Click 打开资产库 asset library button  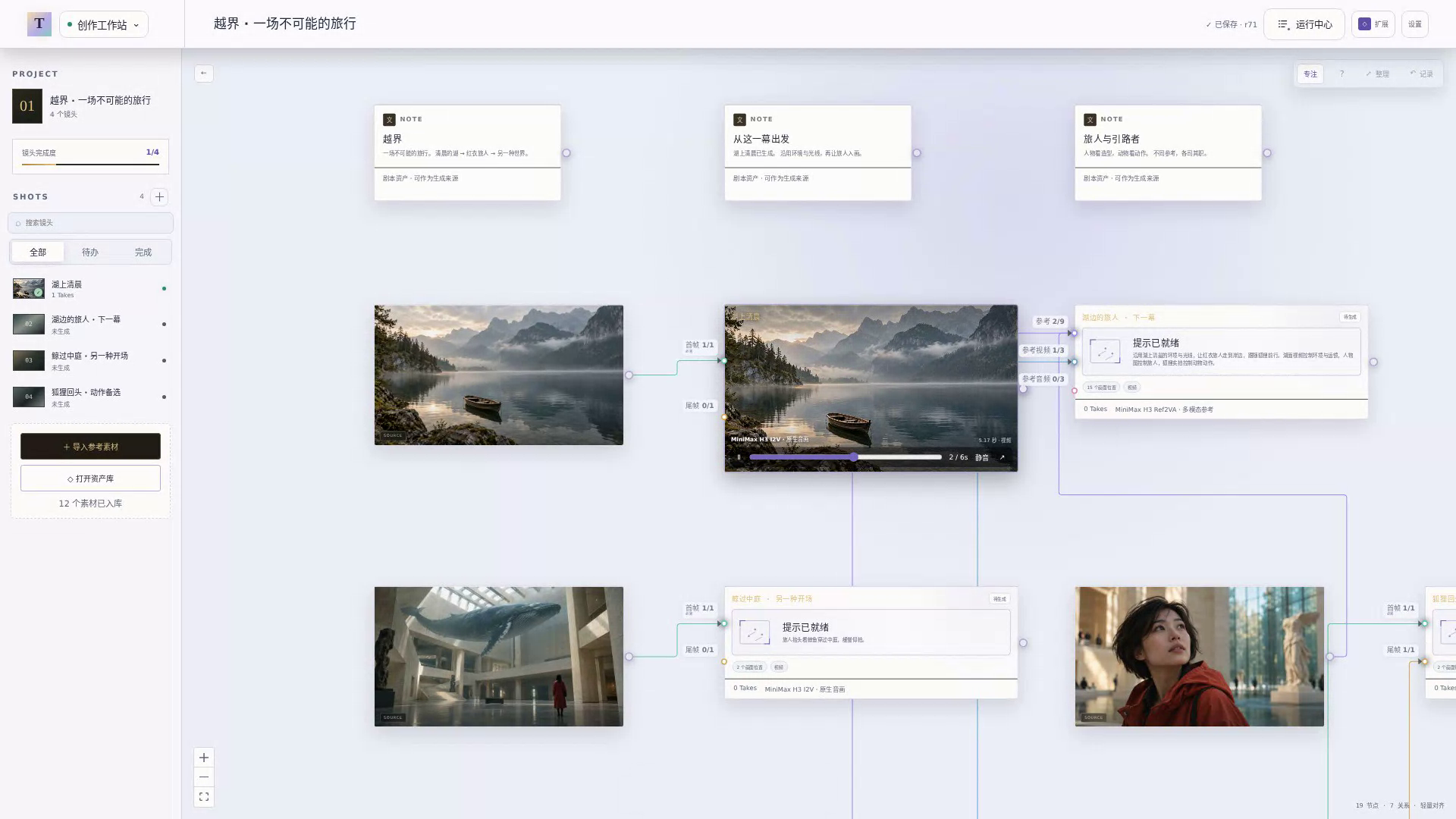tap(90, 479)
